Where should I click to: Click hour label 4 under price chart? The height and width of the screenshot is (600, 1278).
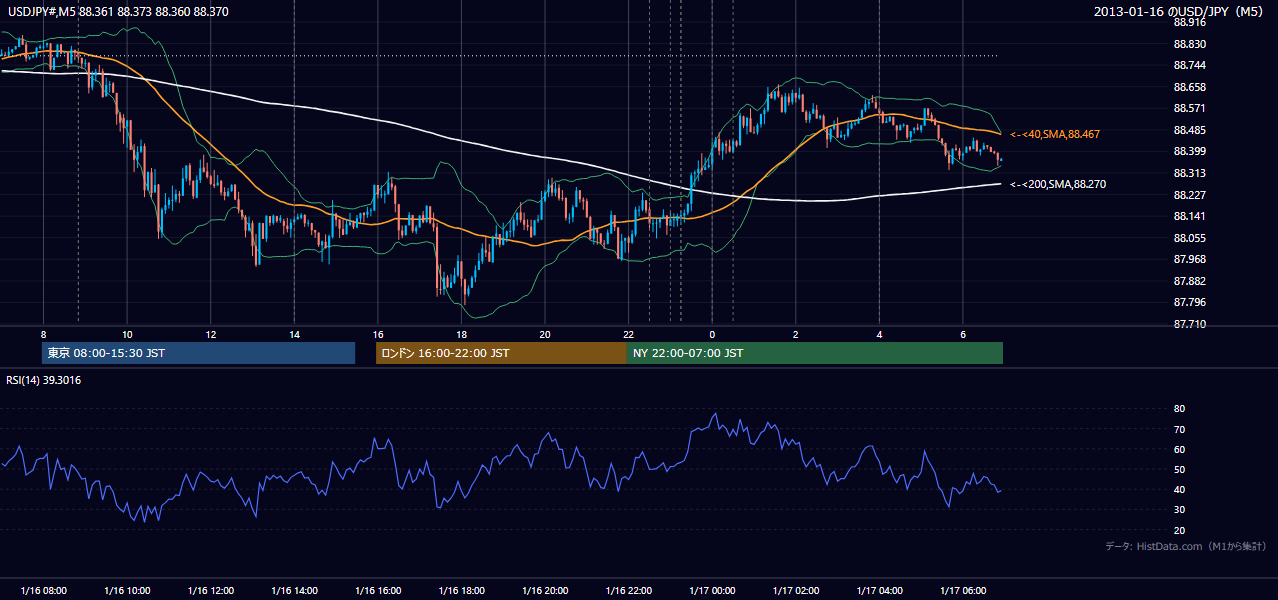879,334
